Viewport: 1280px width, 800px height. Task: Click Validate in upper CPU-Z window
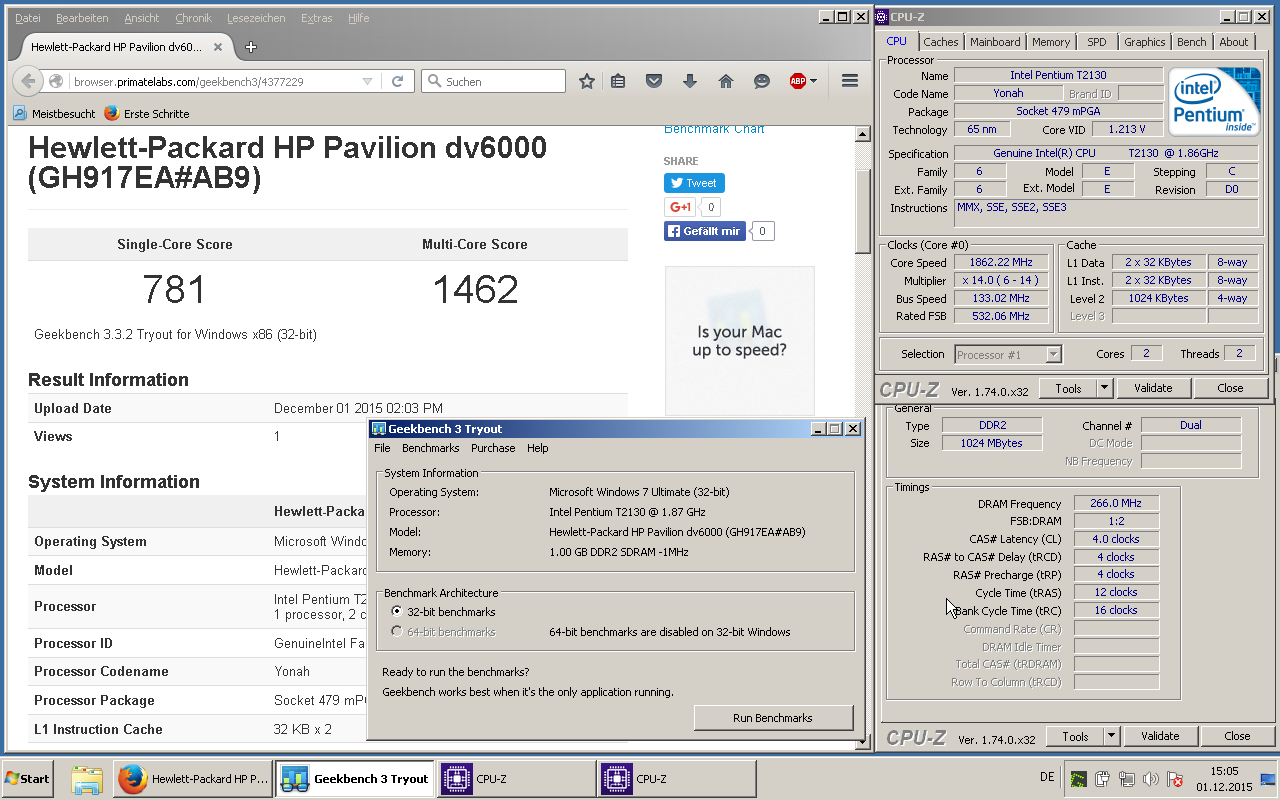coord(1153,388)
